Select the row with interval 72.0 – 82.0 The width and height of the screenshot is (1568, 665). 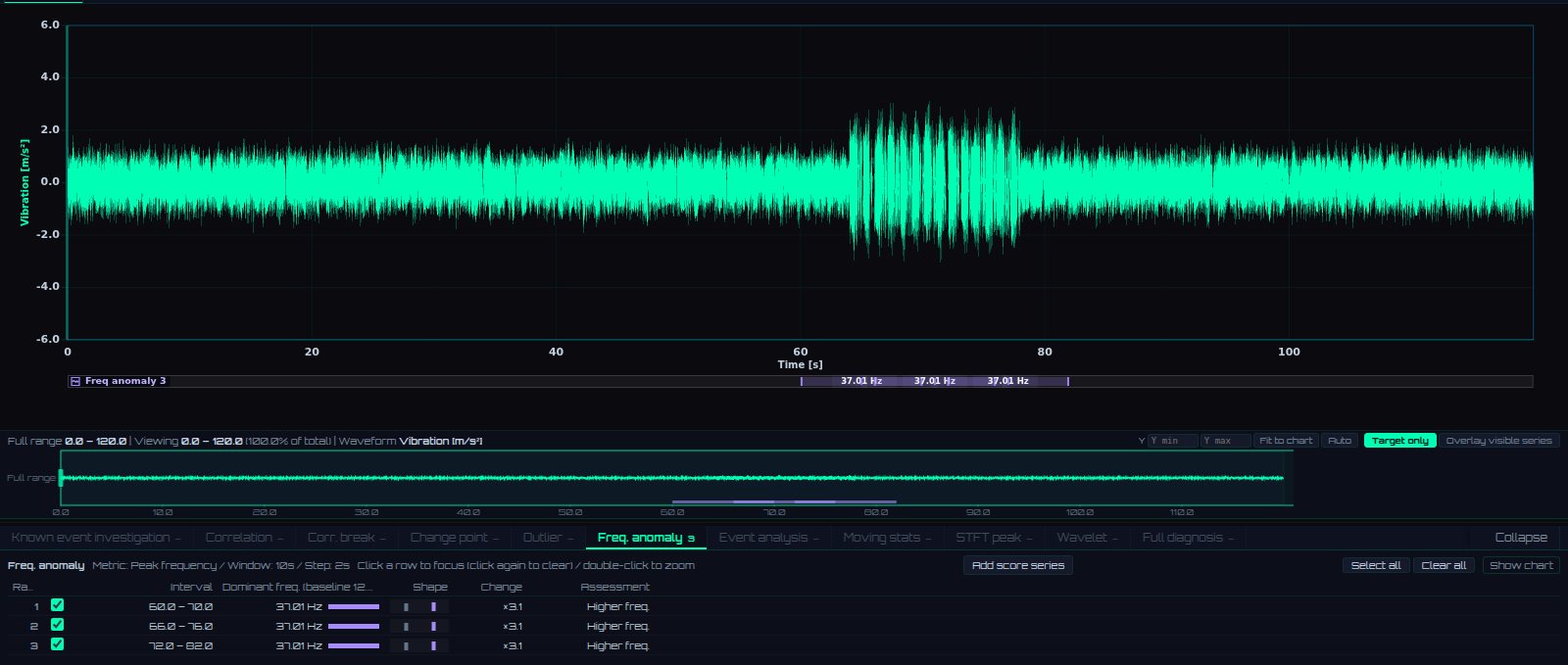point(784,645)
